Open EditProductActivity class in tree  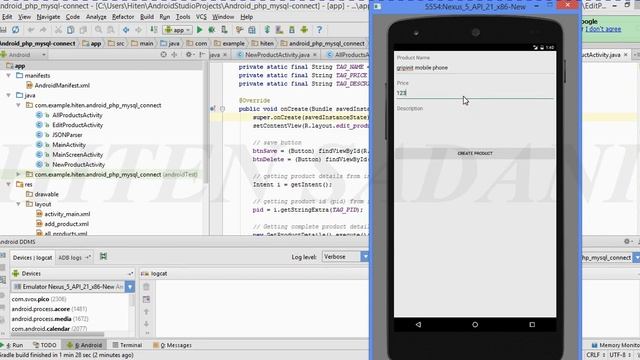(x=69, y=125)
